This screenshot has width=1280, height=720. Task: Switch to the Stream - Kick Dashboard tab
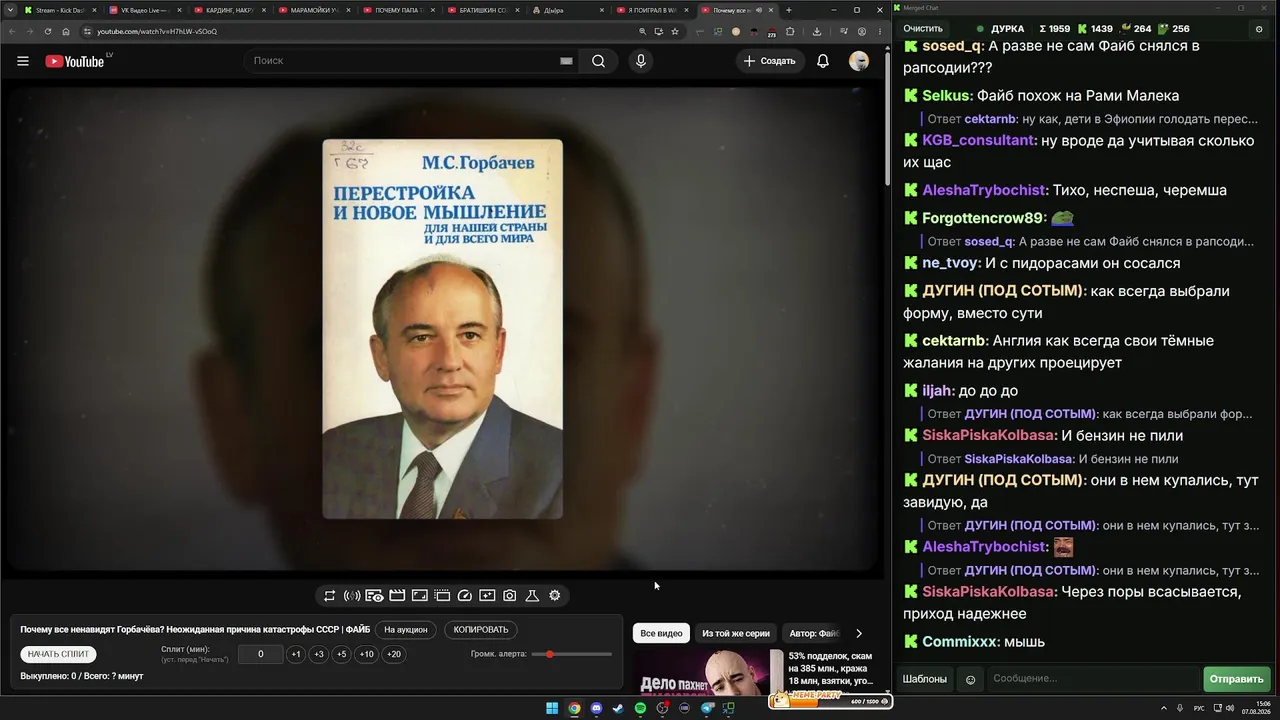[60, 10]
